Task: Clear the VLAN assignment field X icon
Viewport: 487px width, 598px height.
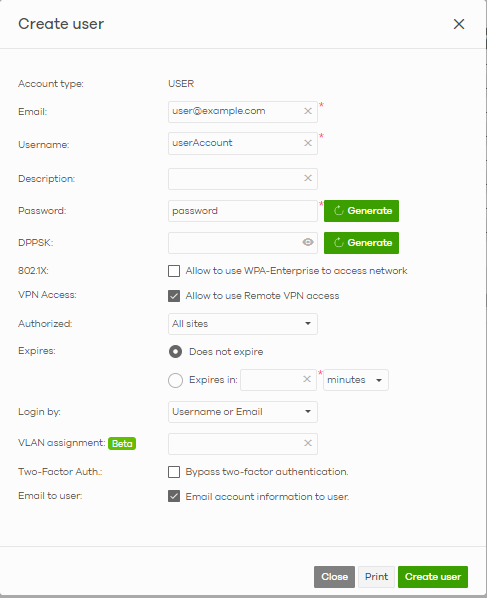Action: 308,443
